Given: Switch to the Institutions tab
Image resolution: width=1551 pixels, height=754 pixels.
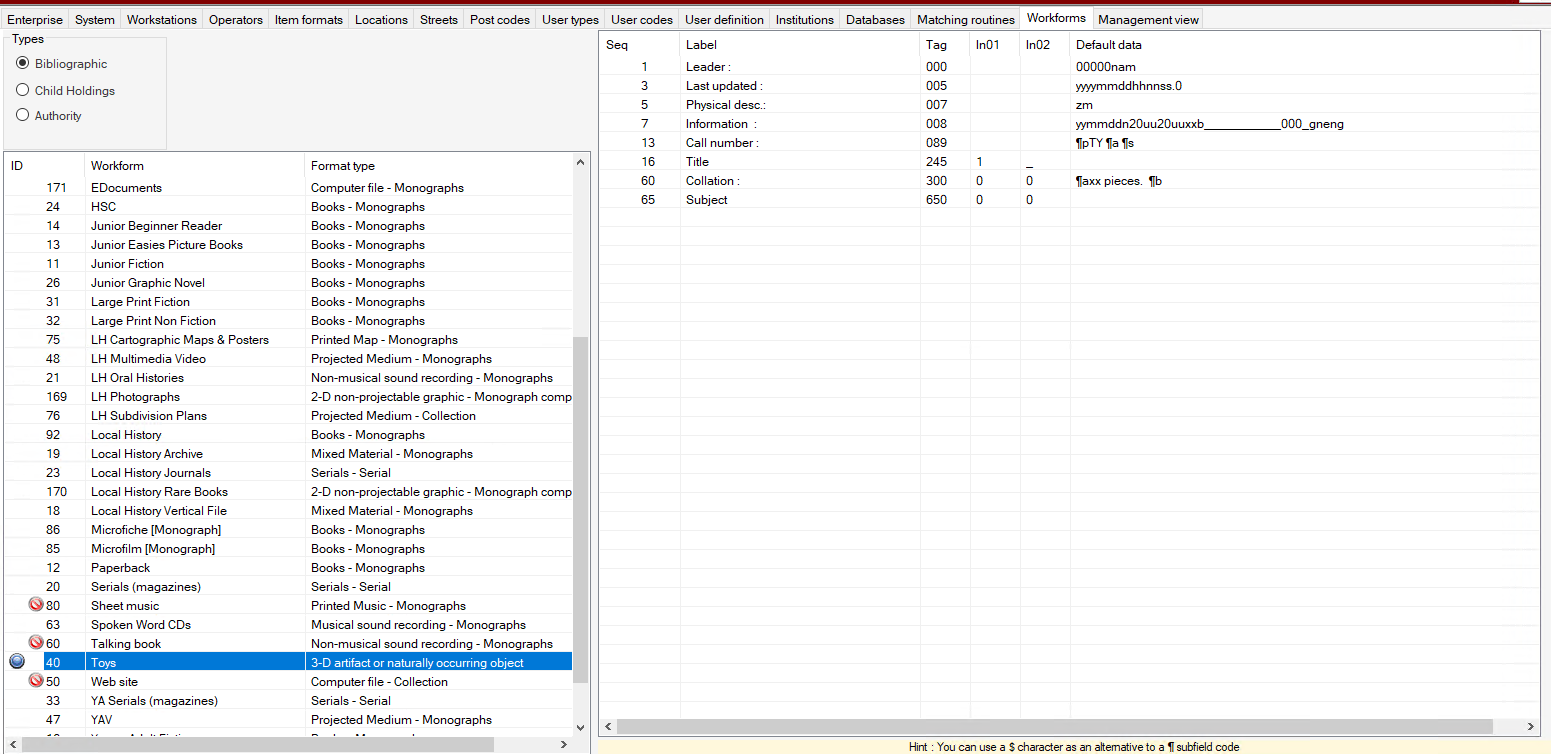Looking at the screenshot, I should click(804, 18).
